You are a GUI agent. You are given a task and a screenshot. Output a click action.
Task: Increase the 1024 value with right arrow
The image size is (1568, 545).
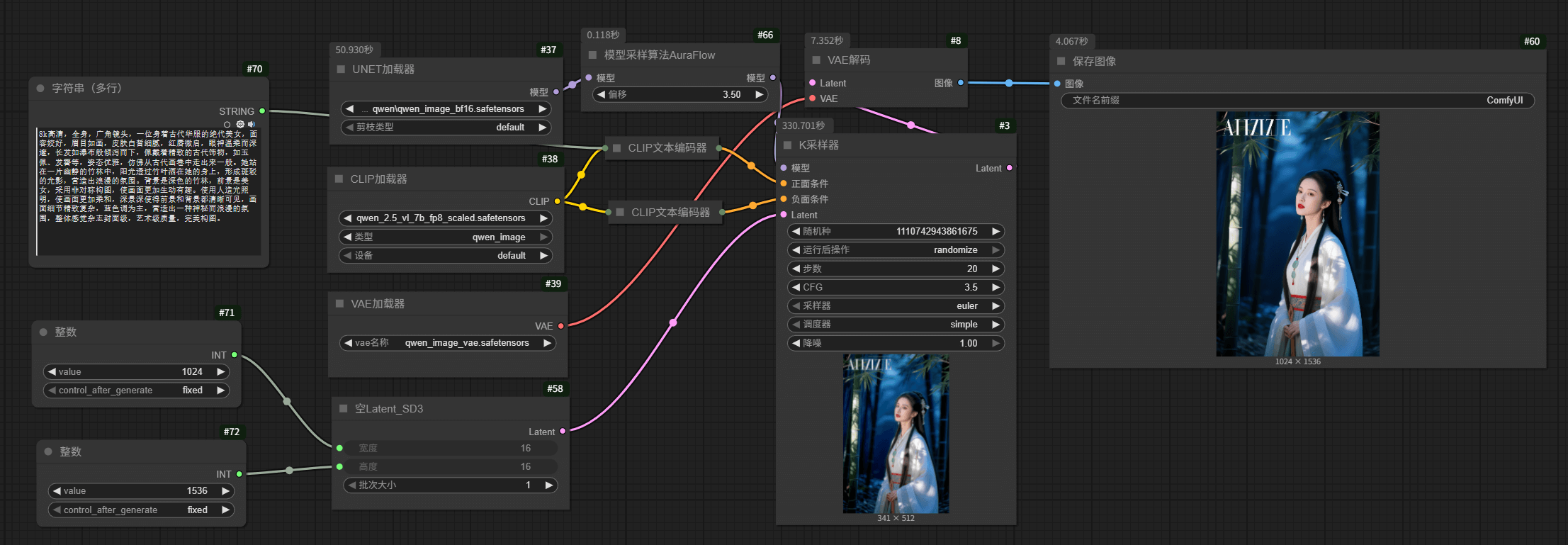pyautogui.click(x=220, y=371)
